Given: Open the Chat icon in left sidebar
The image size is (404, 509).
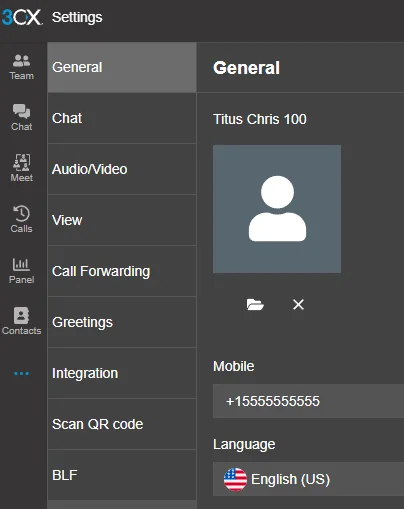Looking at the screenshot, I should (x=22, y=117).
